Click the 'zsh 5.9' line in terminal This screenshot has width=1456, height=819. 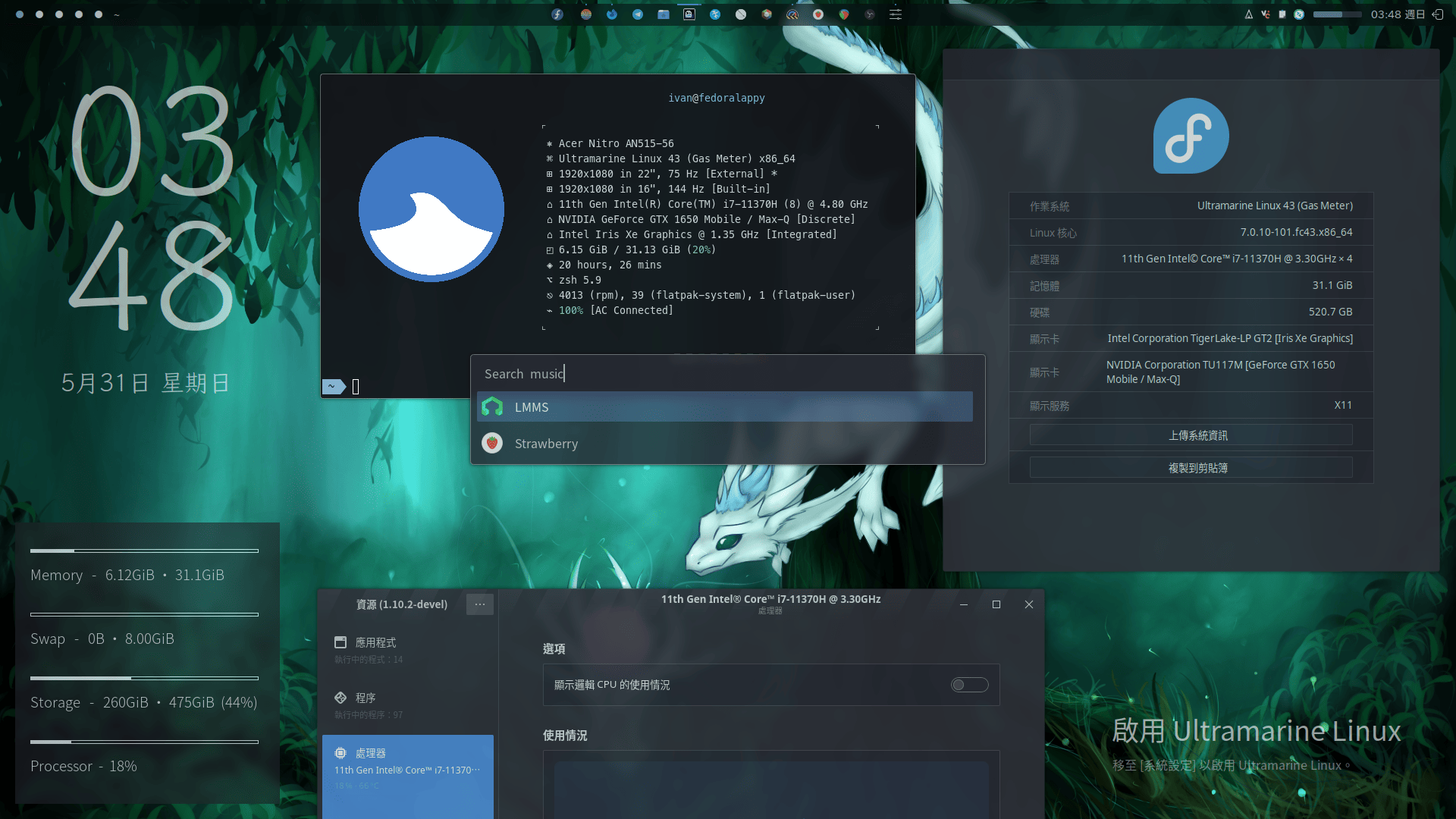point(580,280)
